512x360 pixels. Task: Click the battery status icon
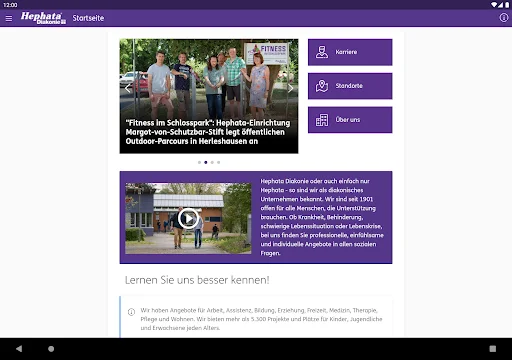[x=507, y=5]
